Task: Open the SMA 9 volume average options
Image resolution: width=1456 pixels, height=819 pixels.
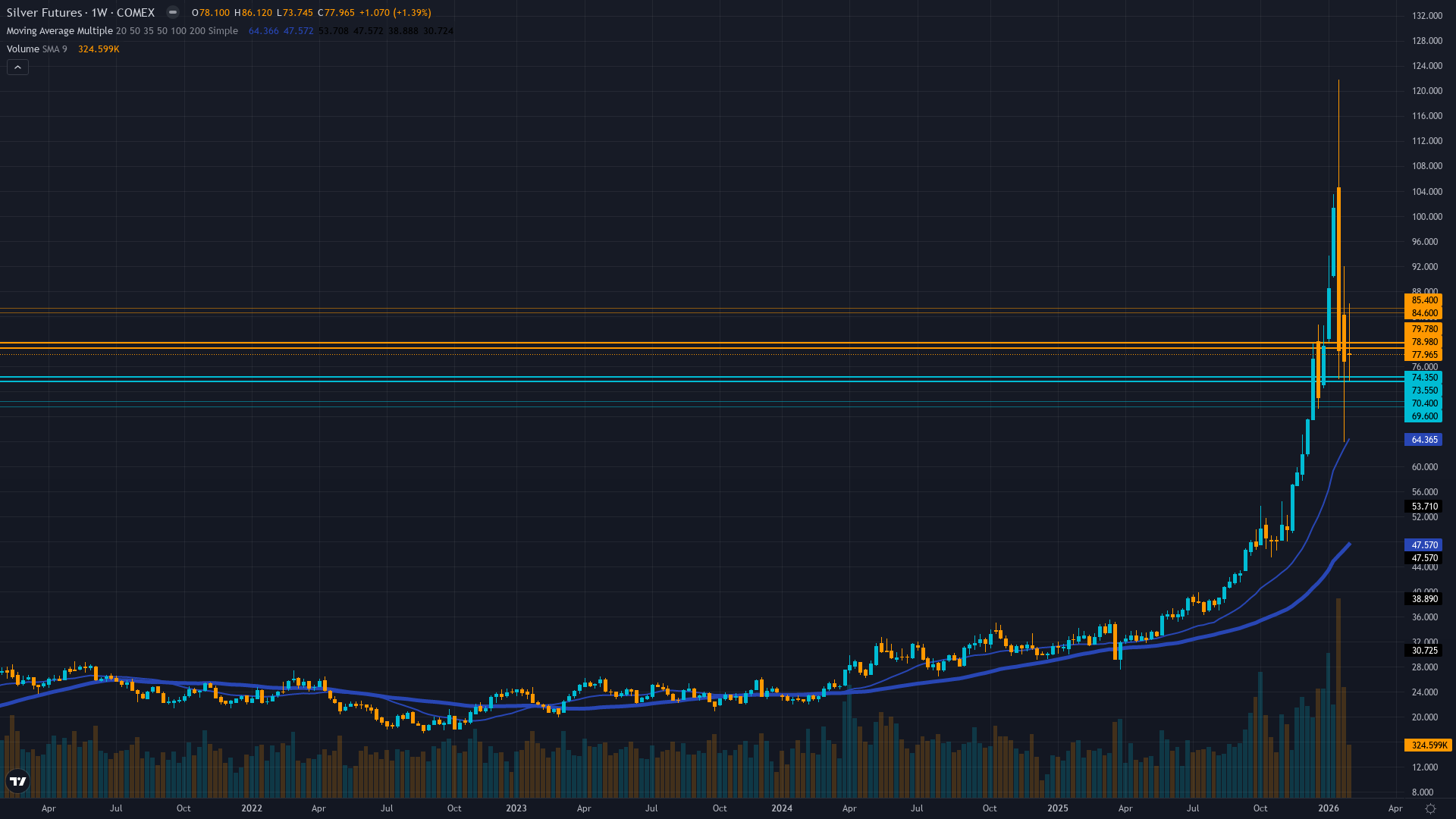Action: click(54, 49)
